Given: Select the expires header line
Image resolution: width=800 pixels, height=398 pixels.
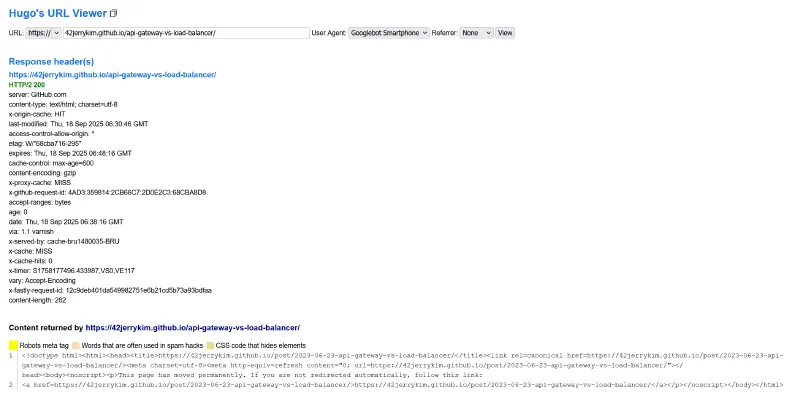Looking at the screenshot, I should coord(70,153).
